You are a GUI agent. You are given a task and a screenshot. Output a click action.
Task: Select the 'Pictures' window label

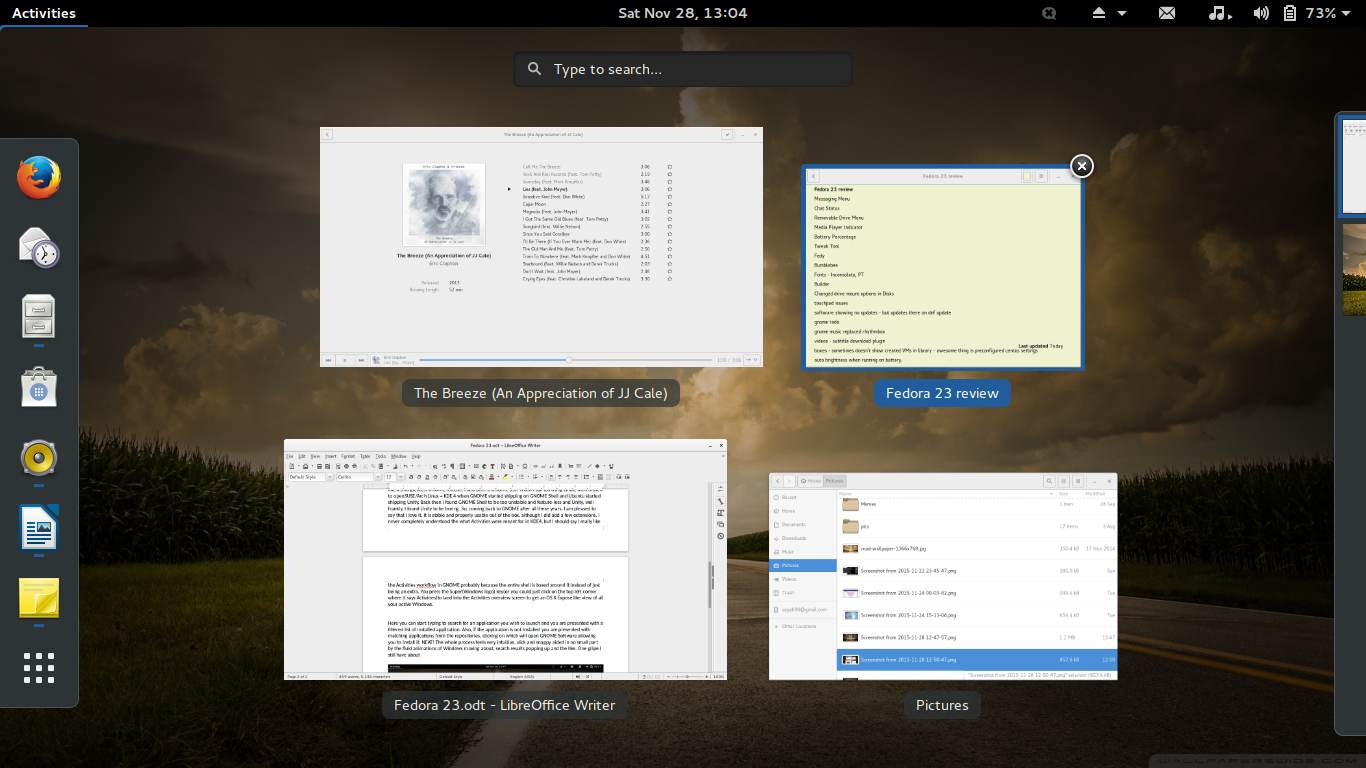(x=942, y=705)
